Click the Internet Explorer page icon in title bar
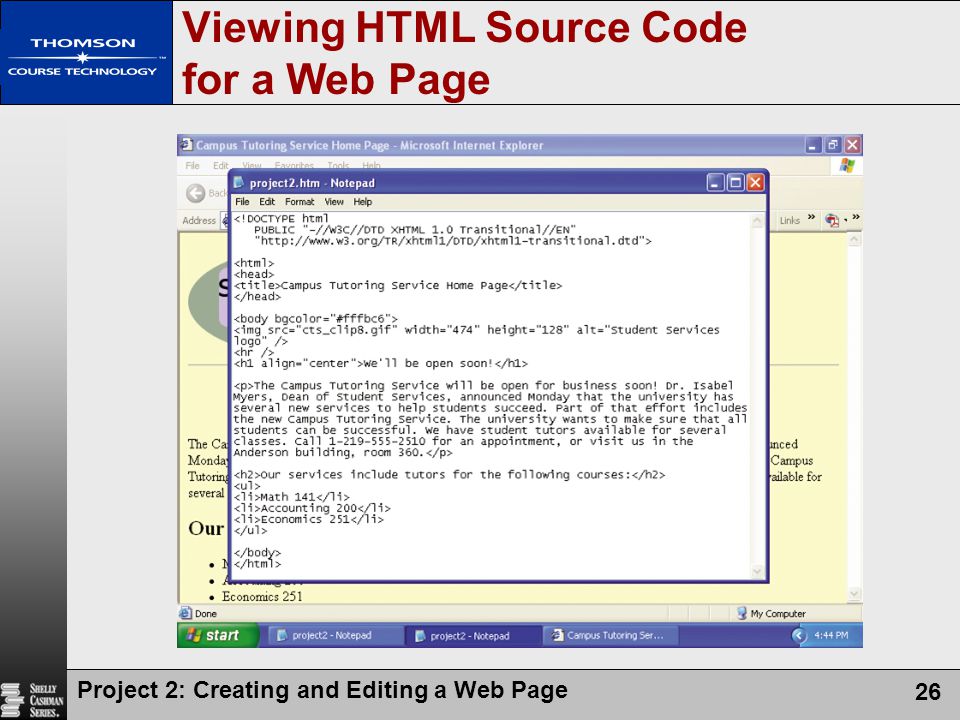The width and height of the screenshot is (960, 720). tap(186, 144)
